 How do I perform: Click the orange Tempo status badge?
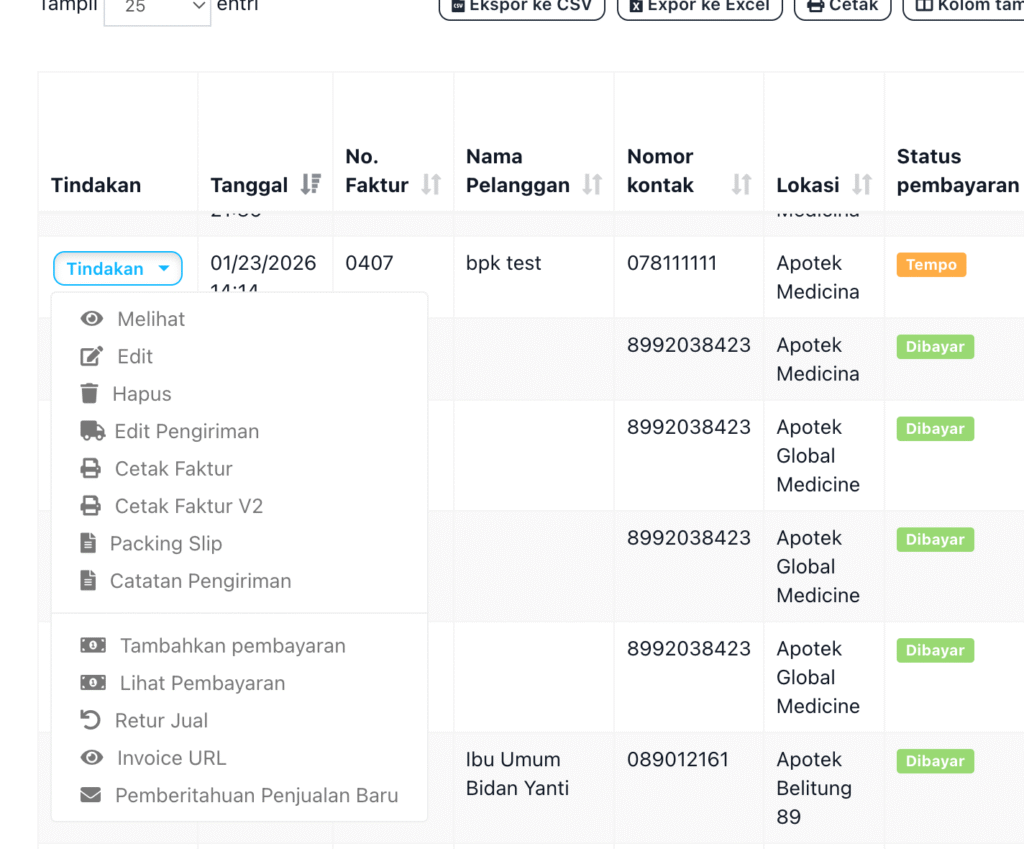pyautogui.click(x=931, y=265)
